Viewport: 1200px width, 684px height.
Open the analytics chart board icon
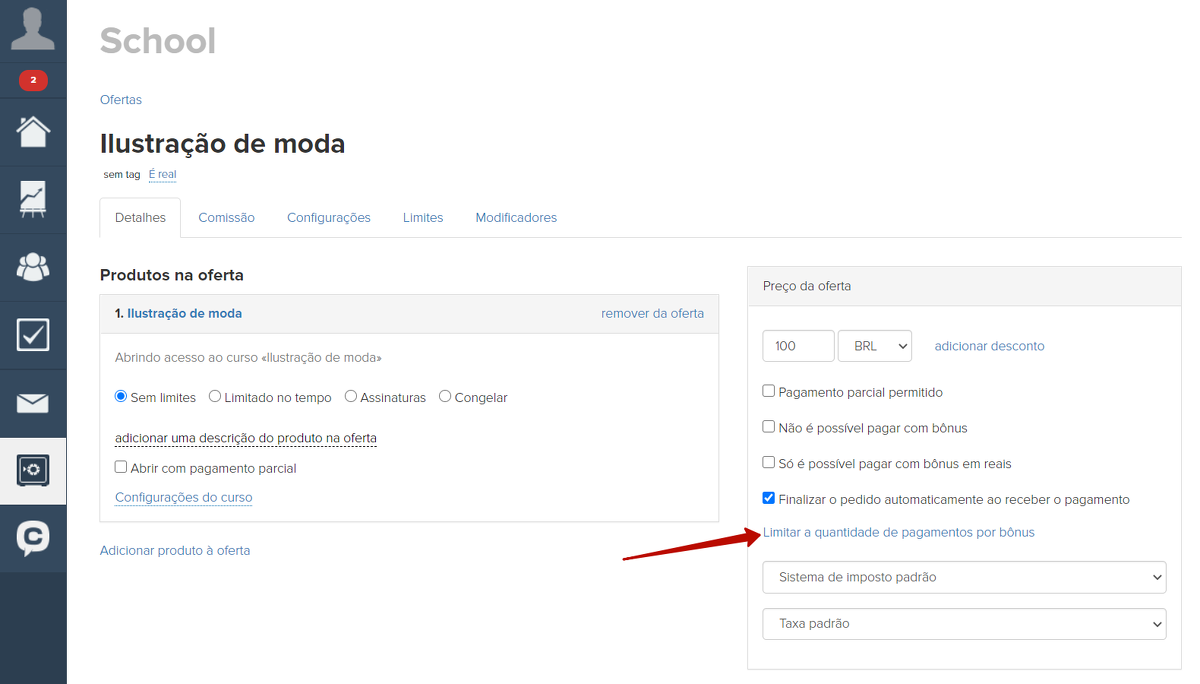[x=33, y=199]
